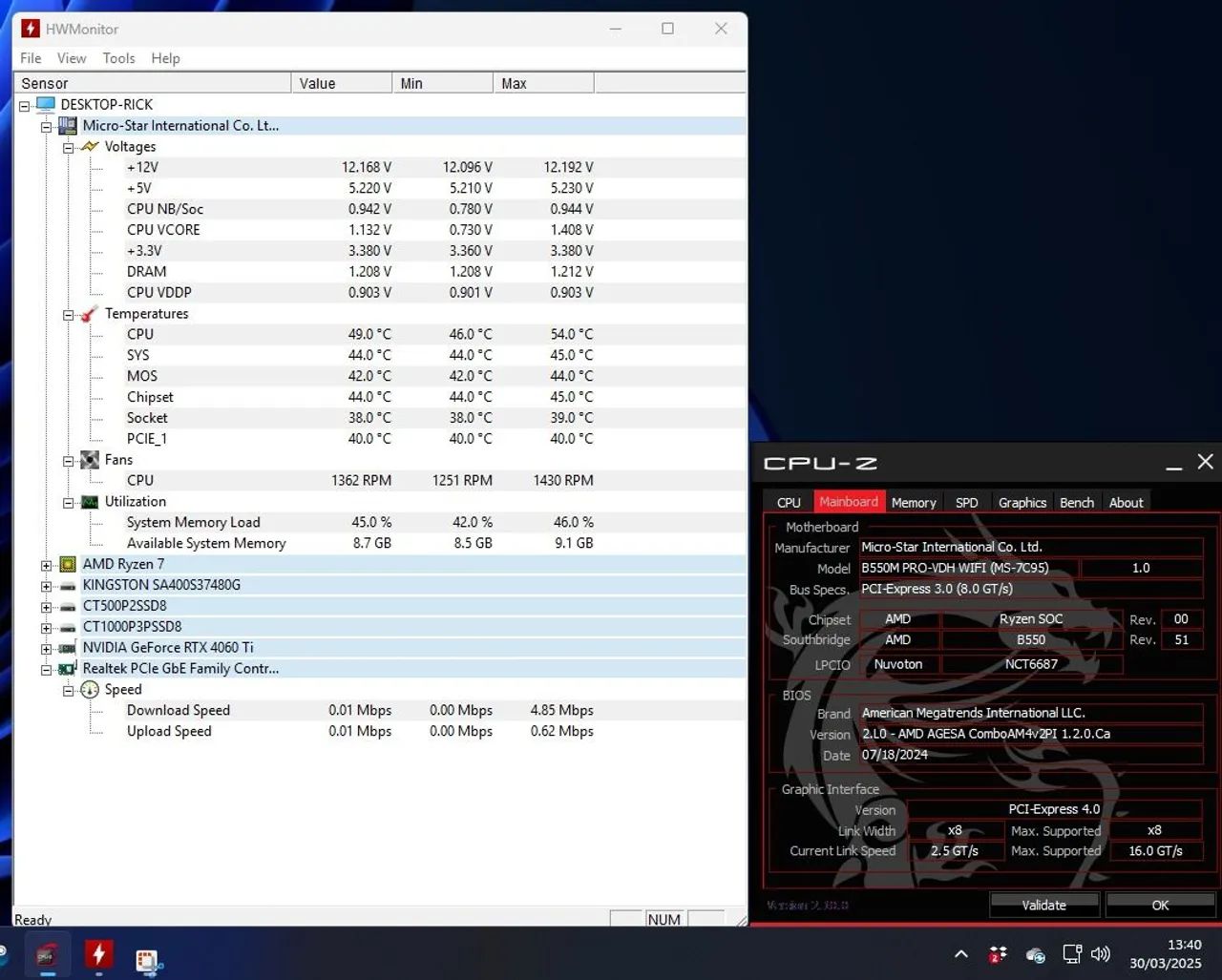Click the Micro-Star motherboard icon
Image resolution: width=1222 pixels, height=980 pixels.
[x=68, y=125]
